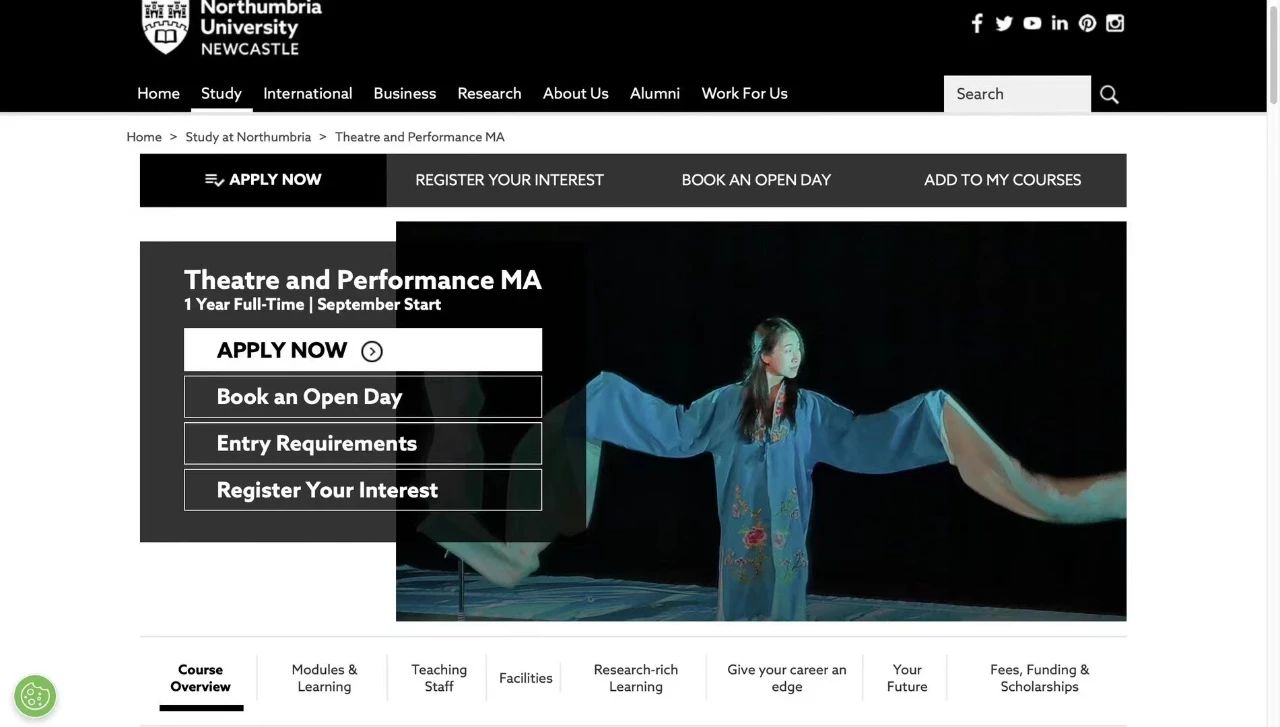This screenshot has height=727, width=1280.
Task: Click the white APPLY NOW banner button
Action: pyautogui.click(x=363, y=350)
